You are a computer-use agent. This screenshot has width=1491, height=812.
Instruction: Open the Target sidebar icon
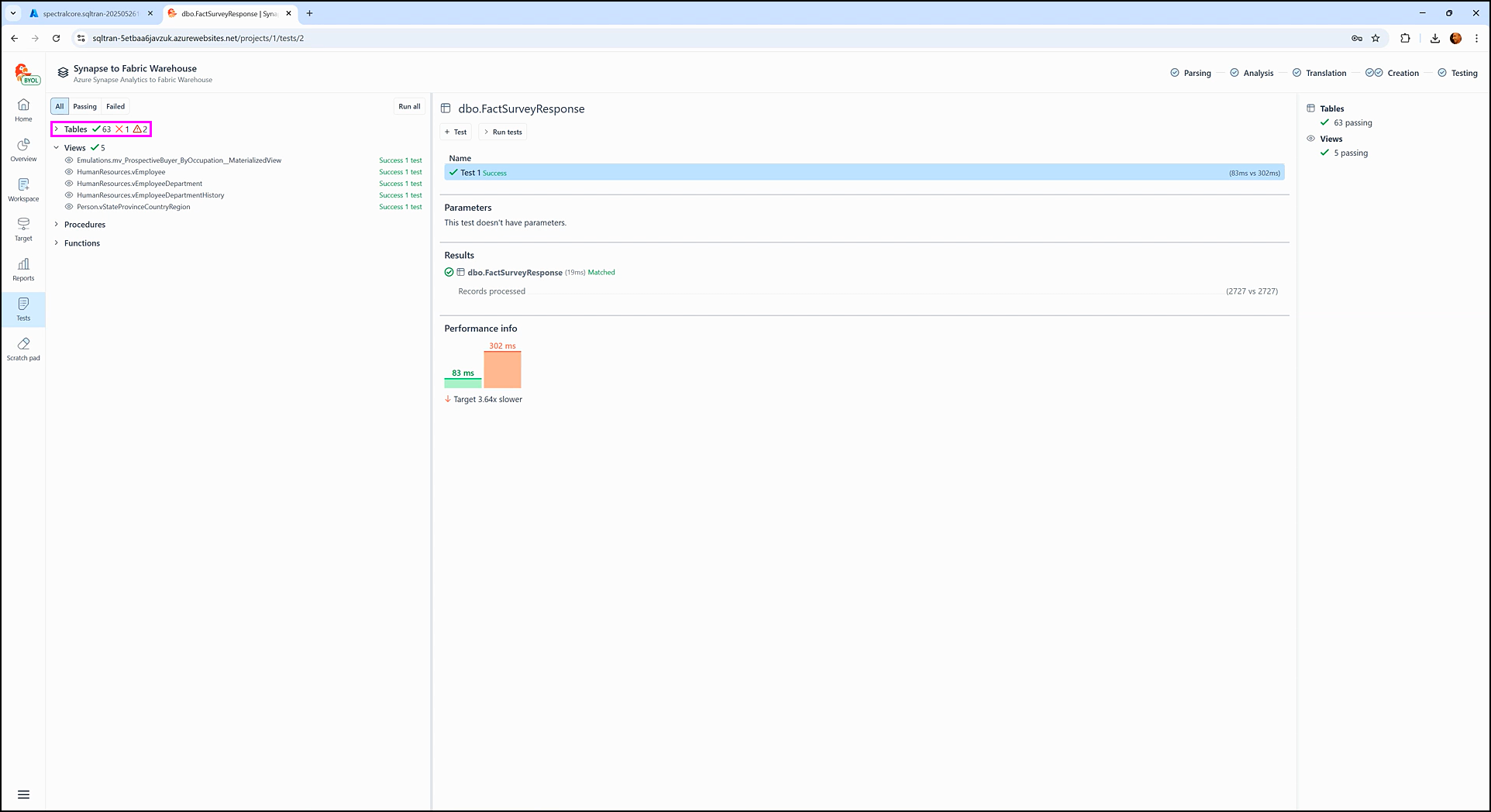coord(23,229)
